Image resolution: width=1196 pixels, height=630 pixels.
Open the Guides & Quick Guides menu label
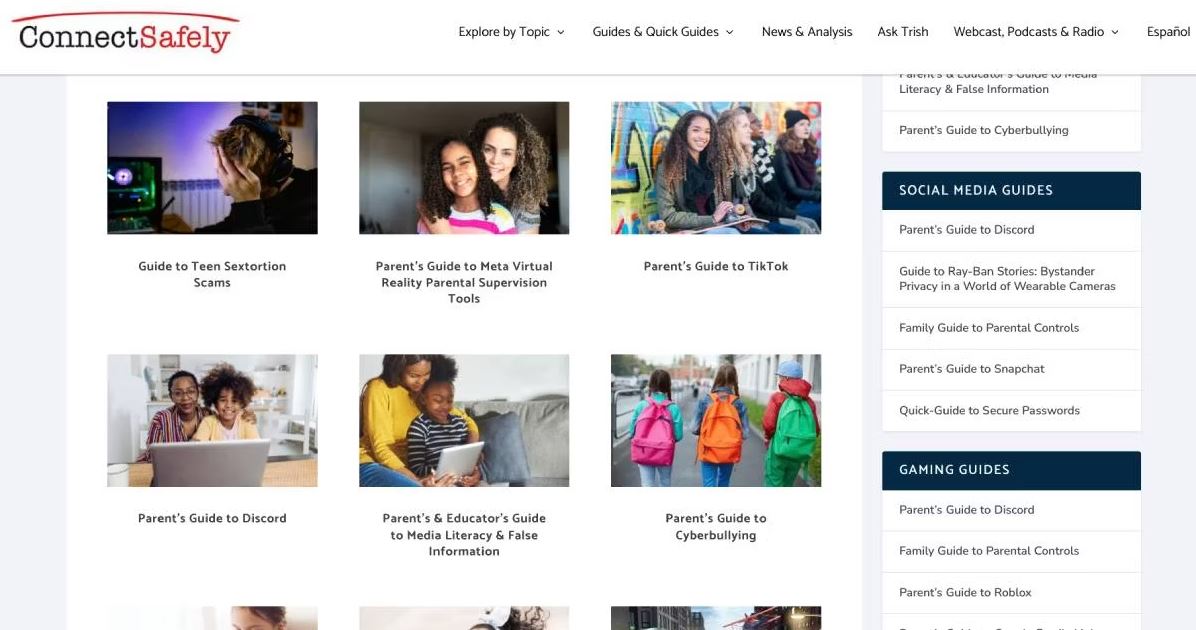(655, 31)
